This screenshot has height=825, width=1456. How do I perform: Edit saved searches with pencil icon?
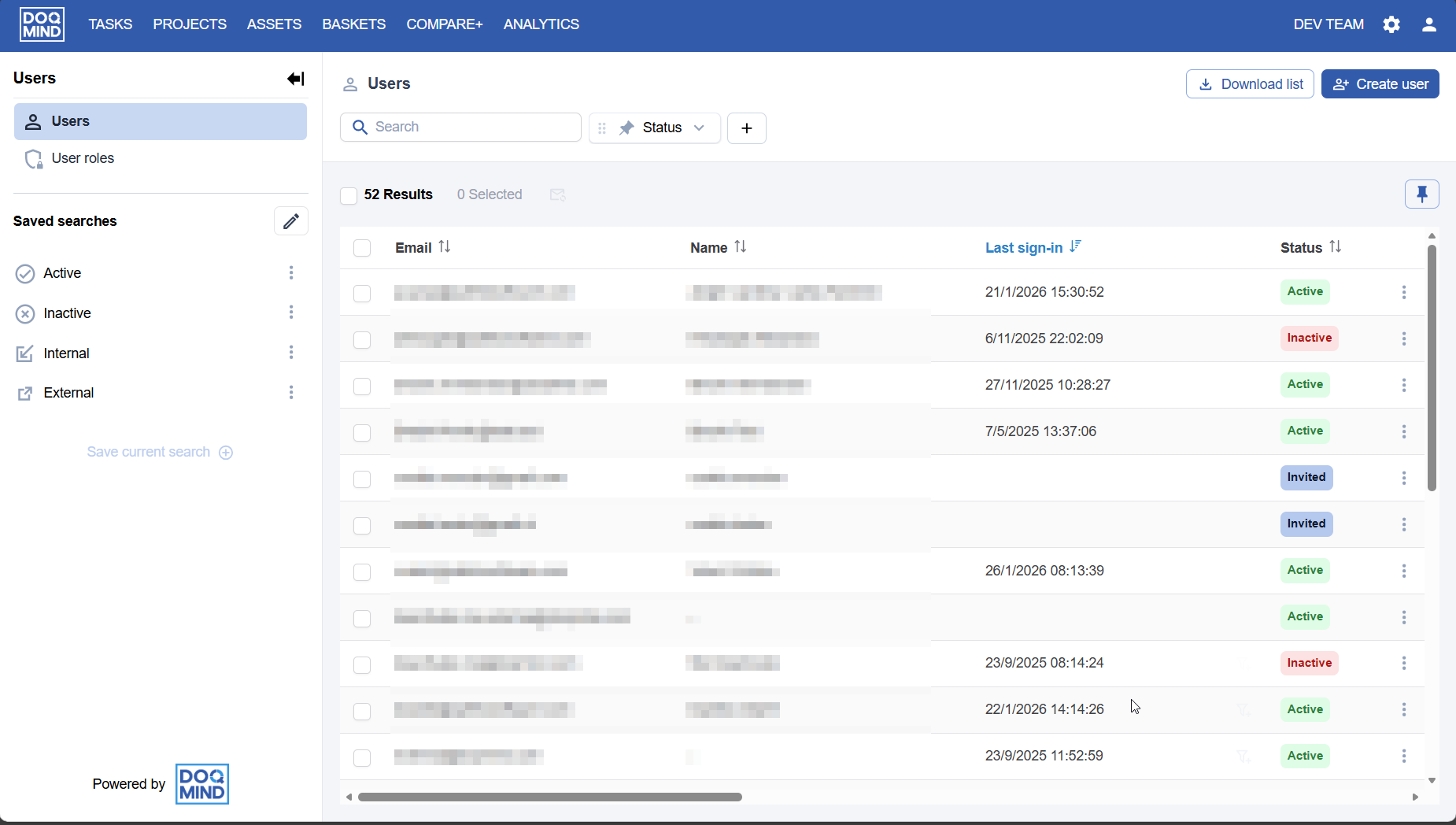click(290, 221)
